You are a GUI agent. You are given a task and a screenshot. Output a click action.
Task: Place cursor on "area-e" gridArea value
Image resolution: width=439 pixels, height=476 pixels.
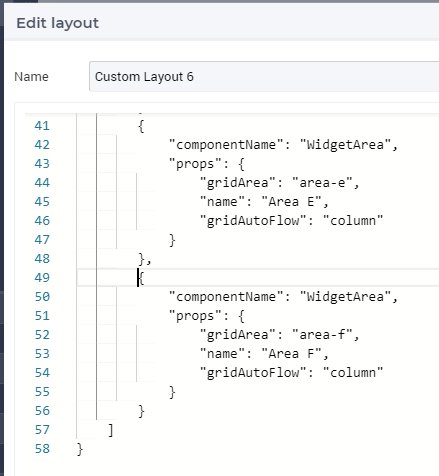tap(322, 183)
